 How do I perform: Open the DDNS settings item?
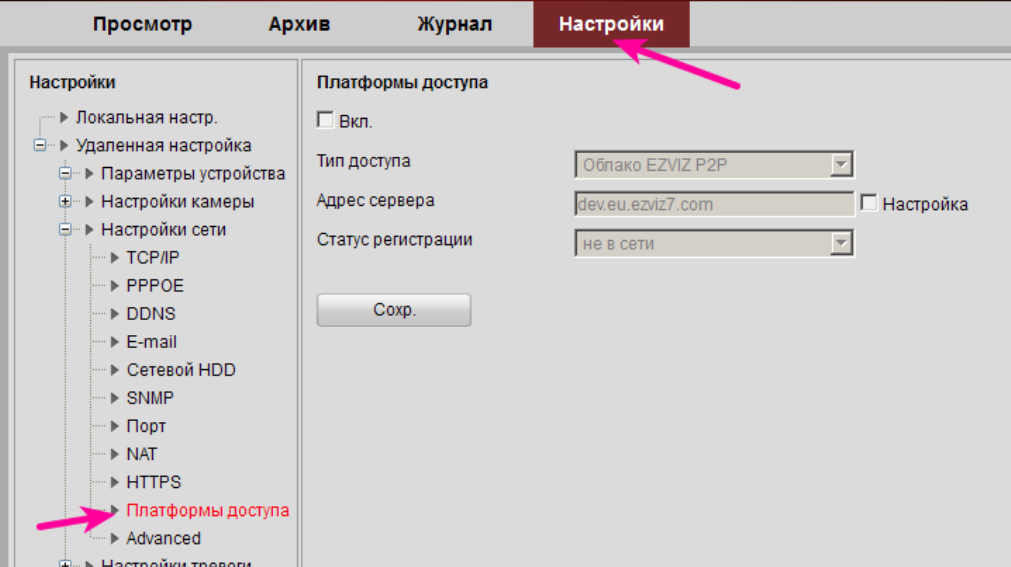pos(150,314)
